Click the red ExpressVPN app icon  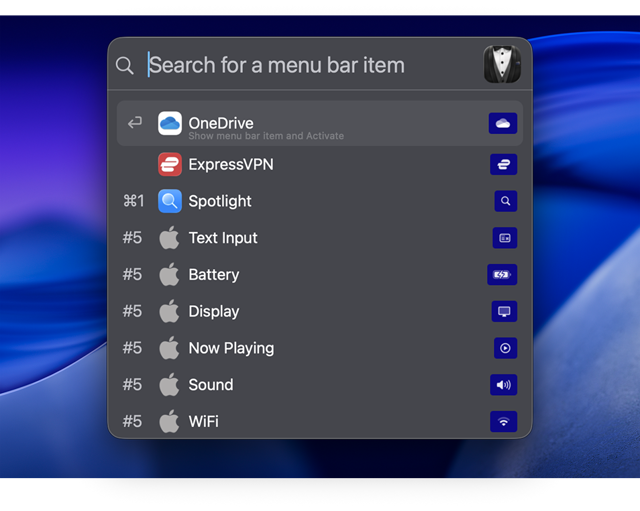coord(170,164)
